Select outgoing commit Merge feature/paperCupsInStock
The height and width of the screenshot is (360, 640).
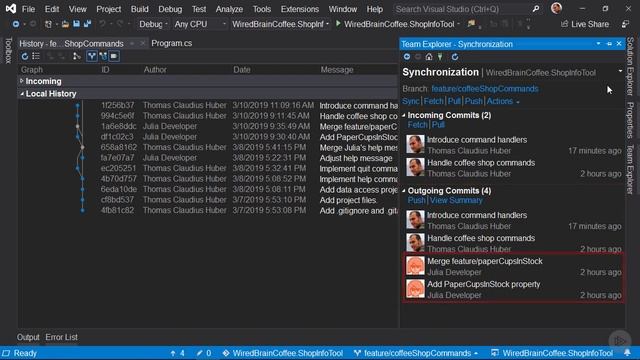513,266
